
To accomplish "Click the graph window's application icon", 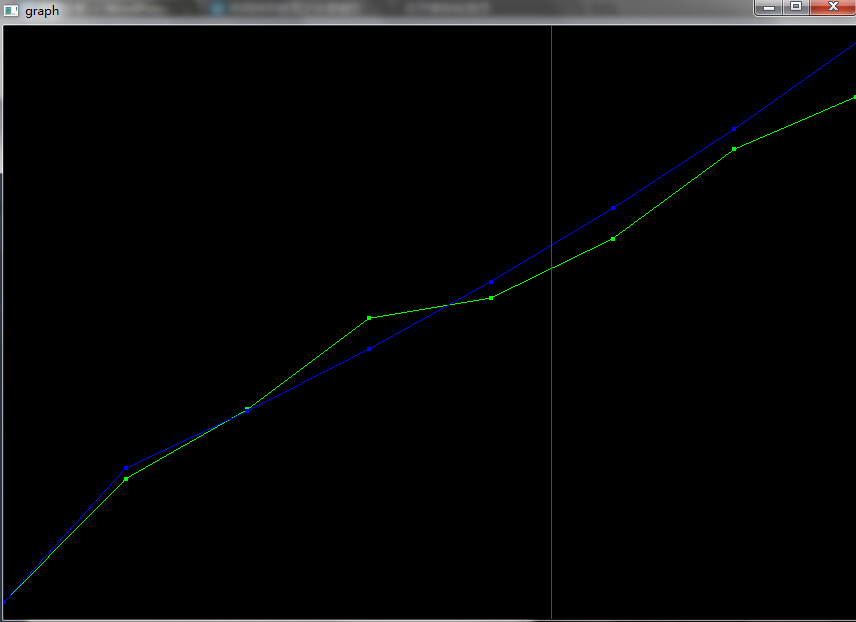I will tap(11, 11).
